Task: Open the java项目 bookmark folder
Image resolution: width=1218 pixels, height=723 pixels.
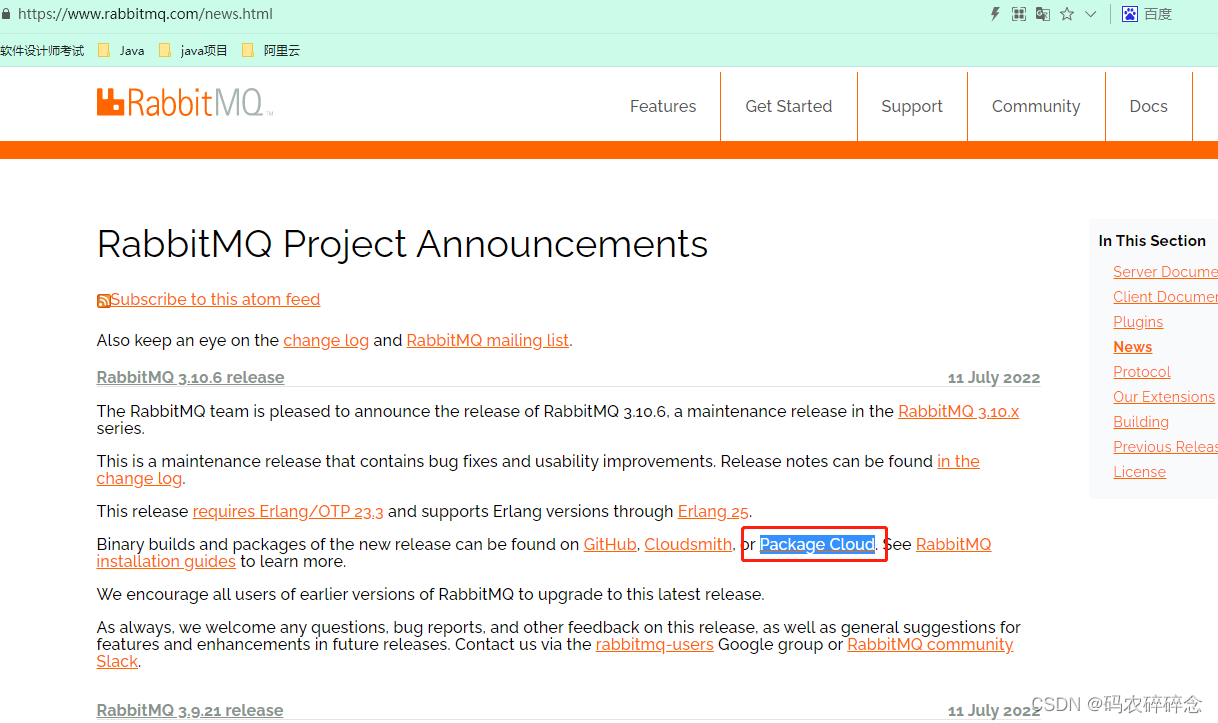Action: coord(194,50)
